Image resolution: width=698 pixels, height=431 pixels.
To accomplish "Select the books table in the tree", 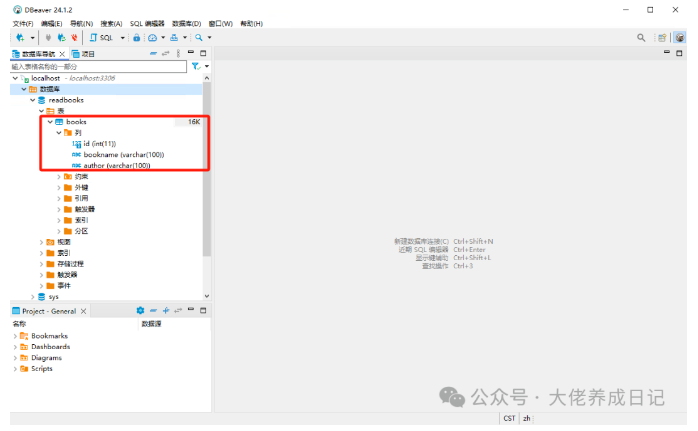I will 76,122.
